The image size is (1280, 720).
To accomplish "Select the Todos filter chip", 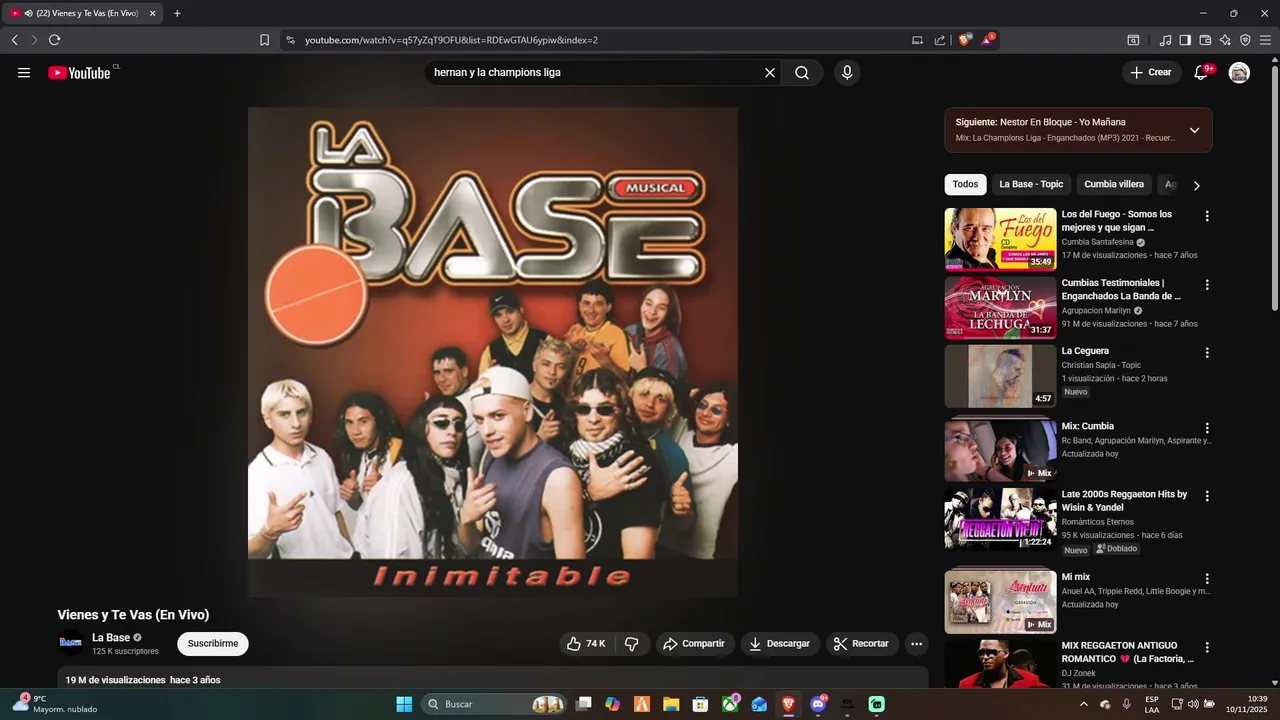I will [965, 184].
